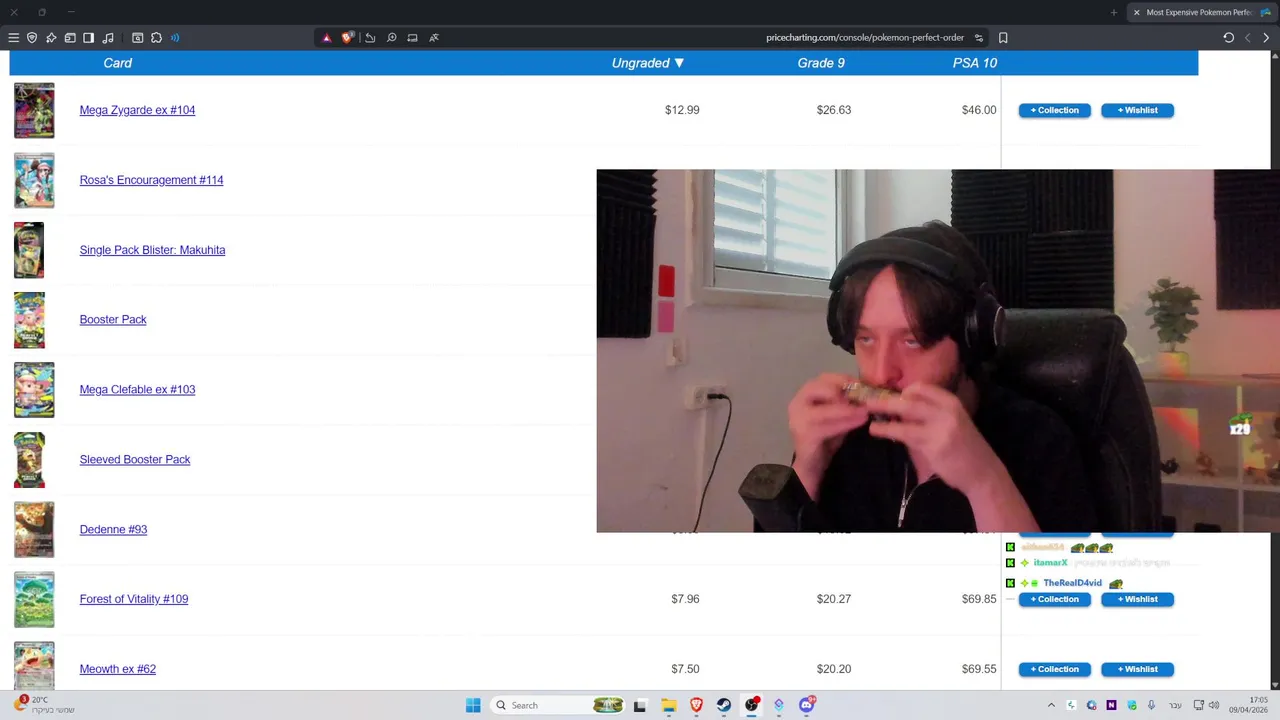The height and width of the screenshot is (720, 1280).
Task: Show hidden system tray icons
Action: 1051,705
